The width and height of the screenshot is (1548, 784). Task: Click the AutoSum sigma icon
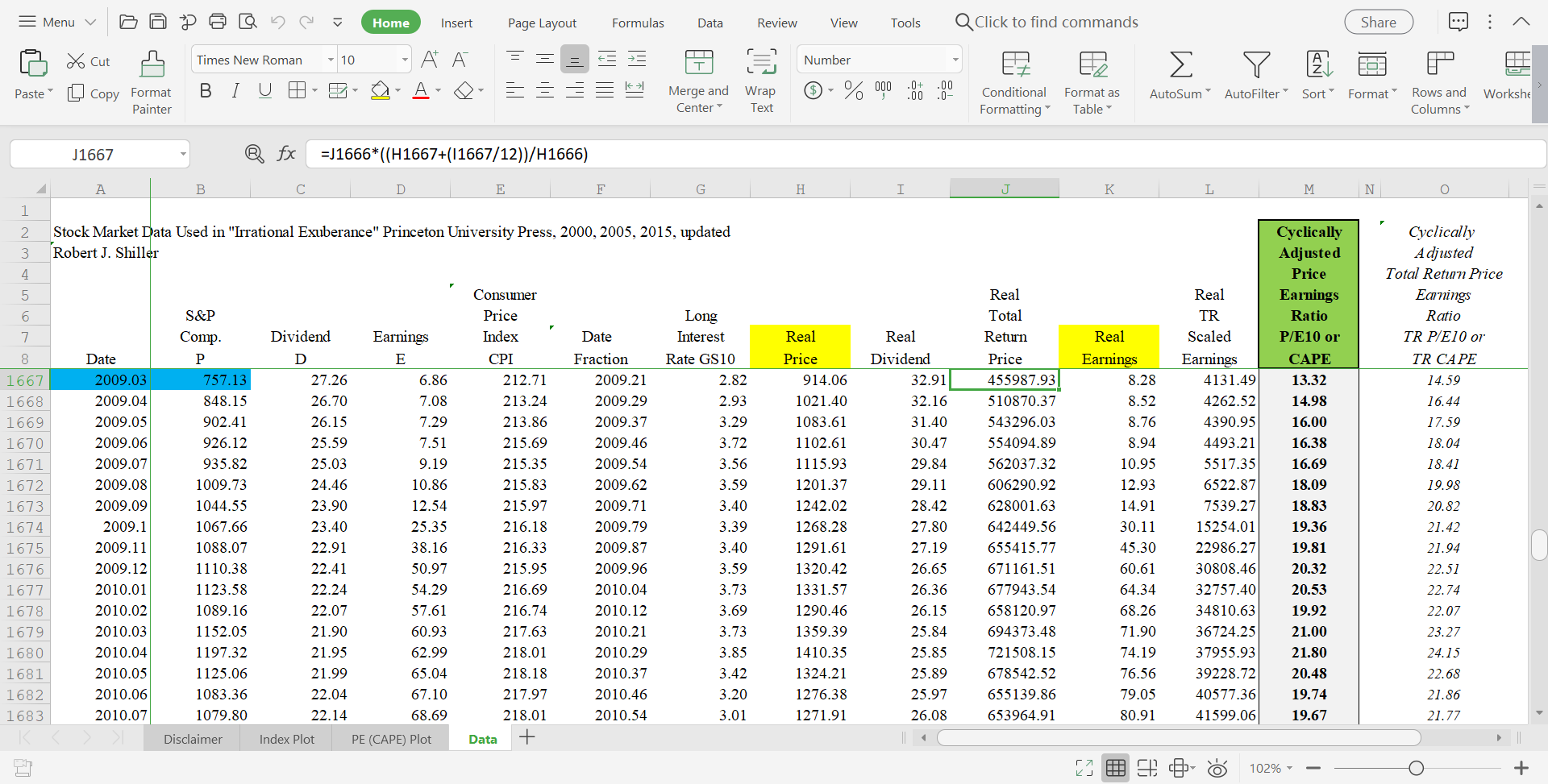[1180, 64]
